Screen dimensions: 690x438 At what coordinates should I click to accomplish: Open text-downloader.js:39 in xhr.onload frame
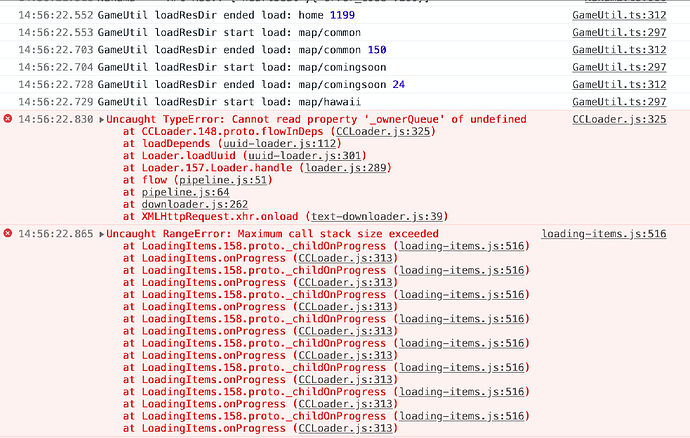(x=376, y=216)
